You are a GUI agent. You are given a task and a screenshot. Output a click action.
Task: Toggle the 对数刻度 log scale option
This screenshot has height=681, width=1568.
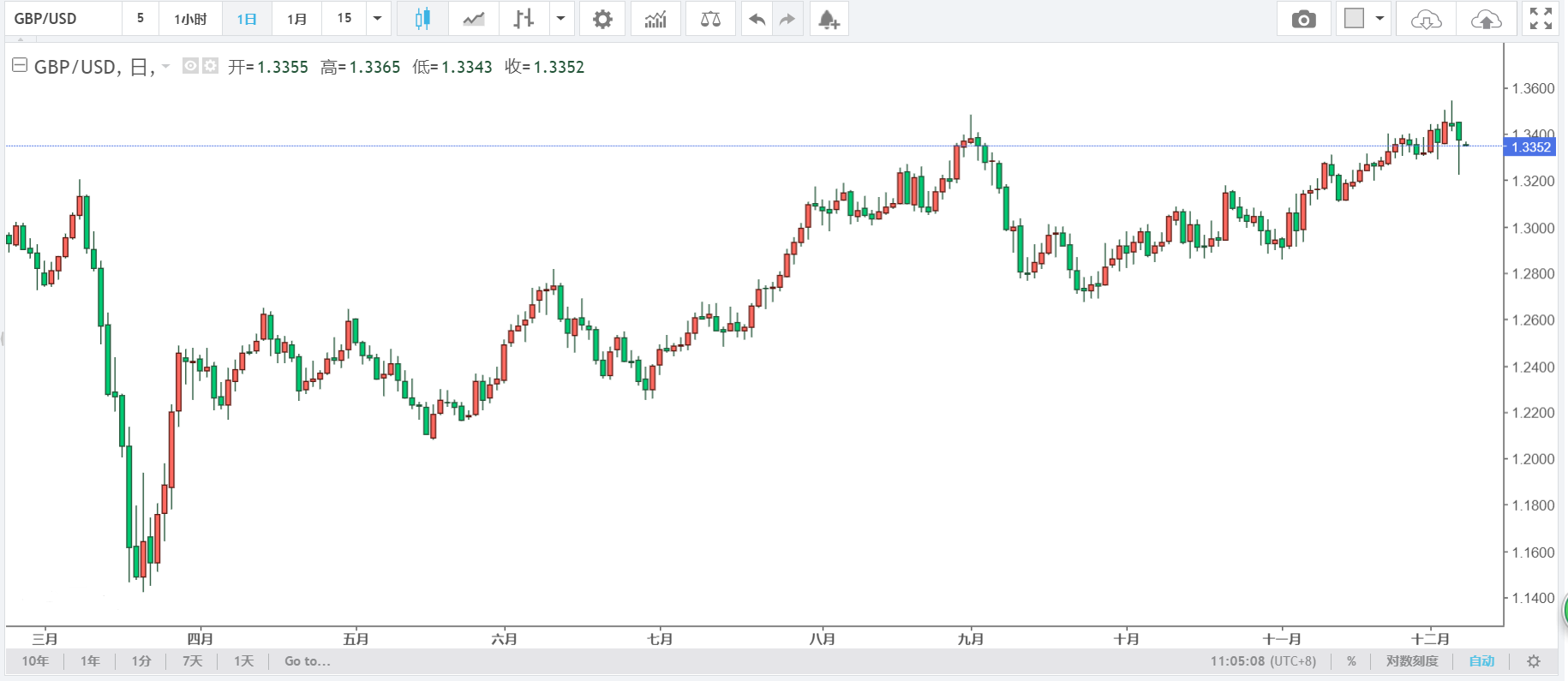[x=1411, y=661]
